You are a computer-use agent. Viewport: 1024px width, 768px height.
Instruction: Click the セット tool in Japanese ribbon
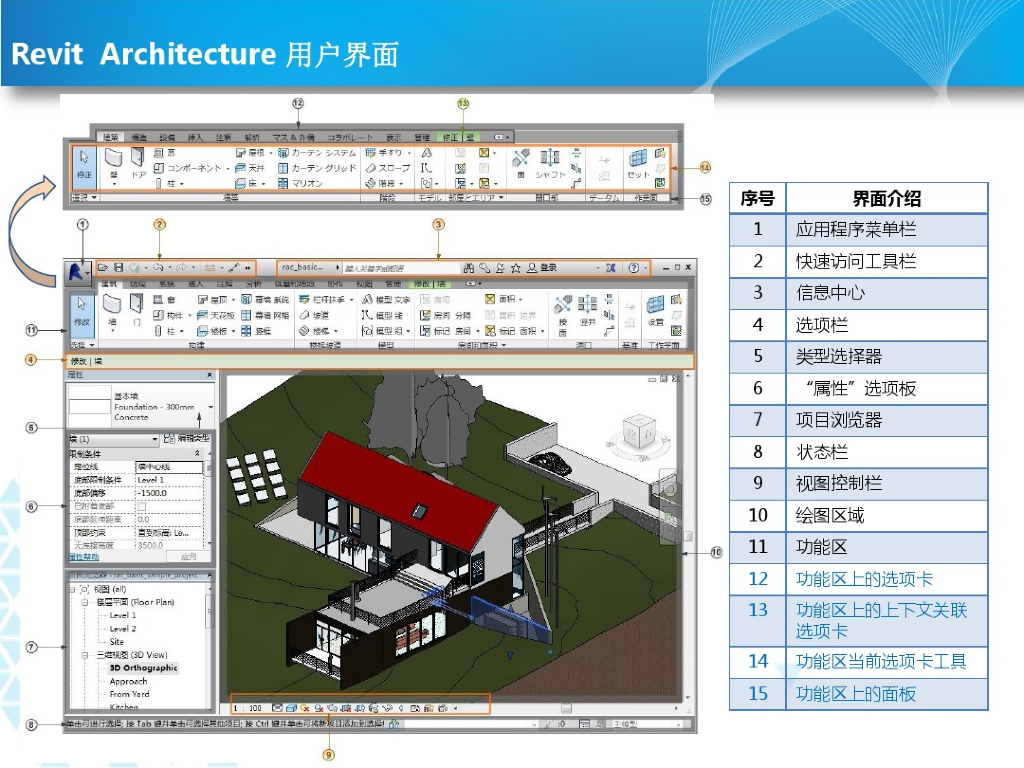(638, 163)
